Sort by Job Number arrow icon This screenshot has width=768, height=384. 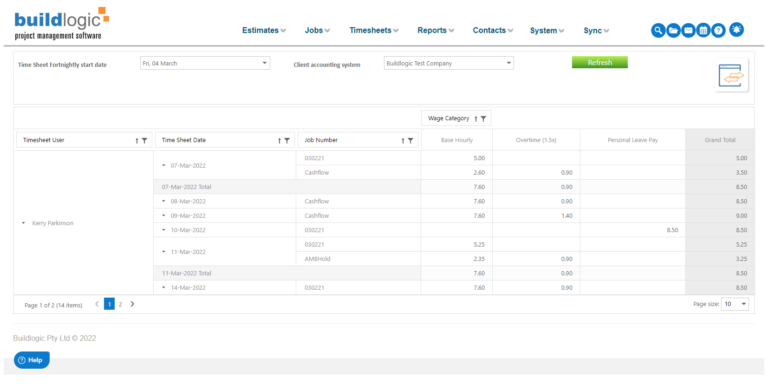point(403,141)
